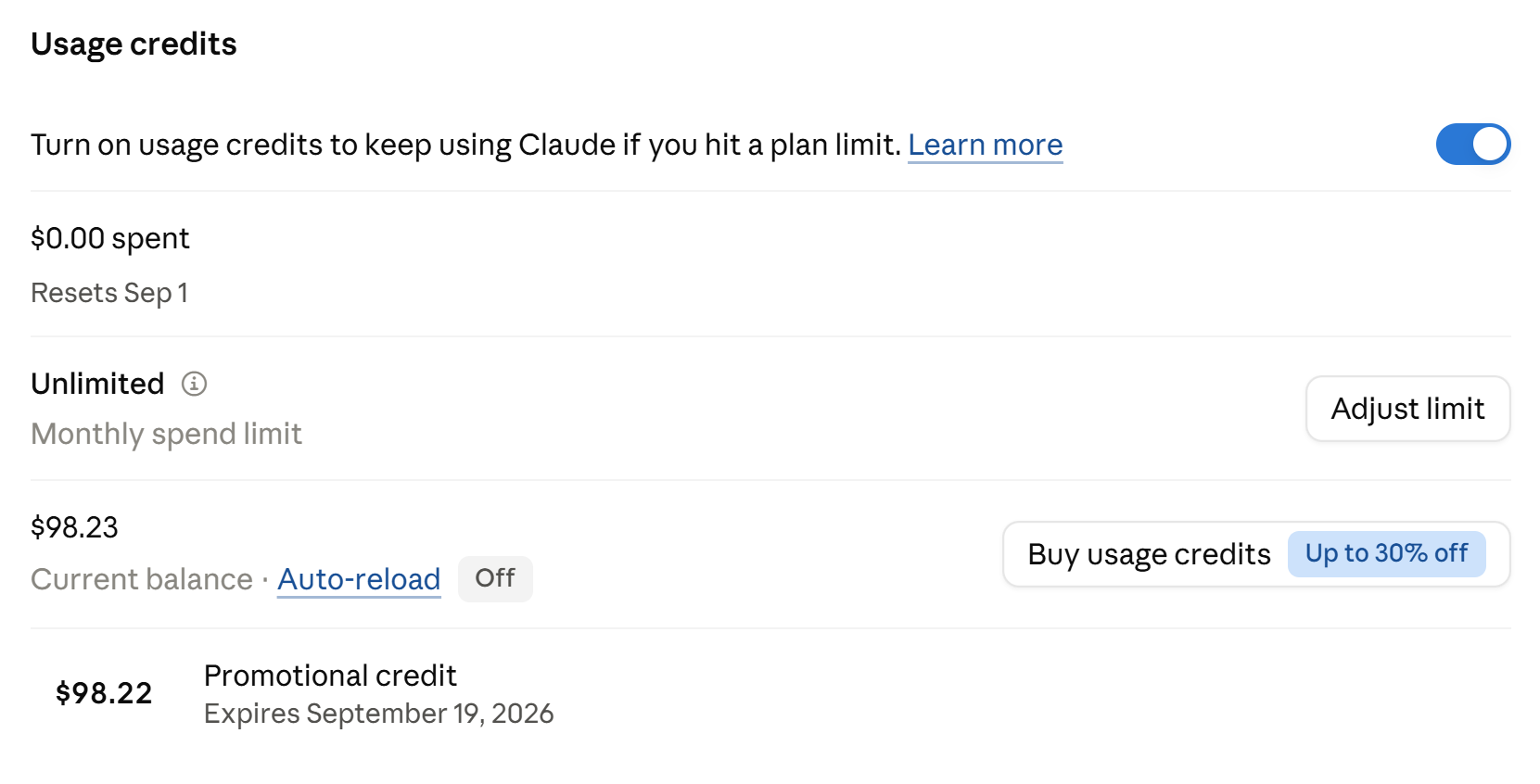
Task: Open the Learn more link
Action: tap(985, 145)
